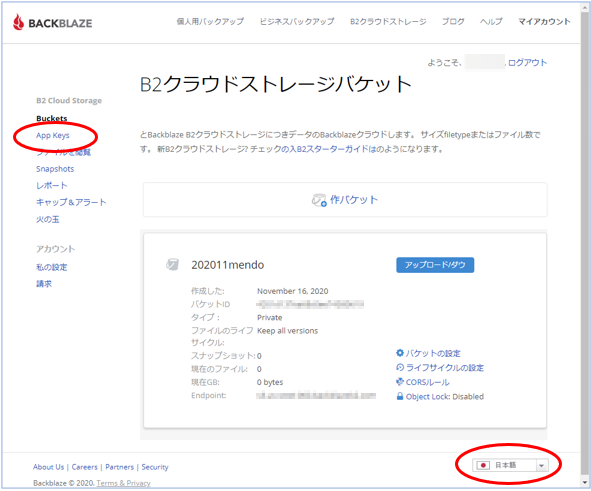The image size is (591, 491).
Task: Click the ログアウト link
Action: click(x=527, y=63)
